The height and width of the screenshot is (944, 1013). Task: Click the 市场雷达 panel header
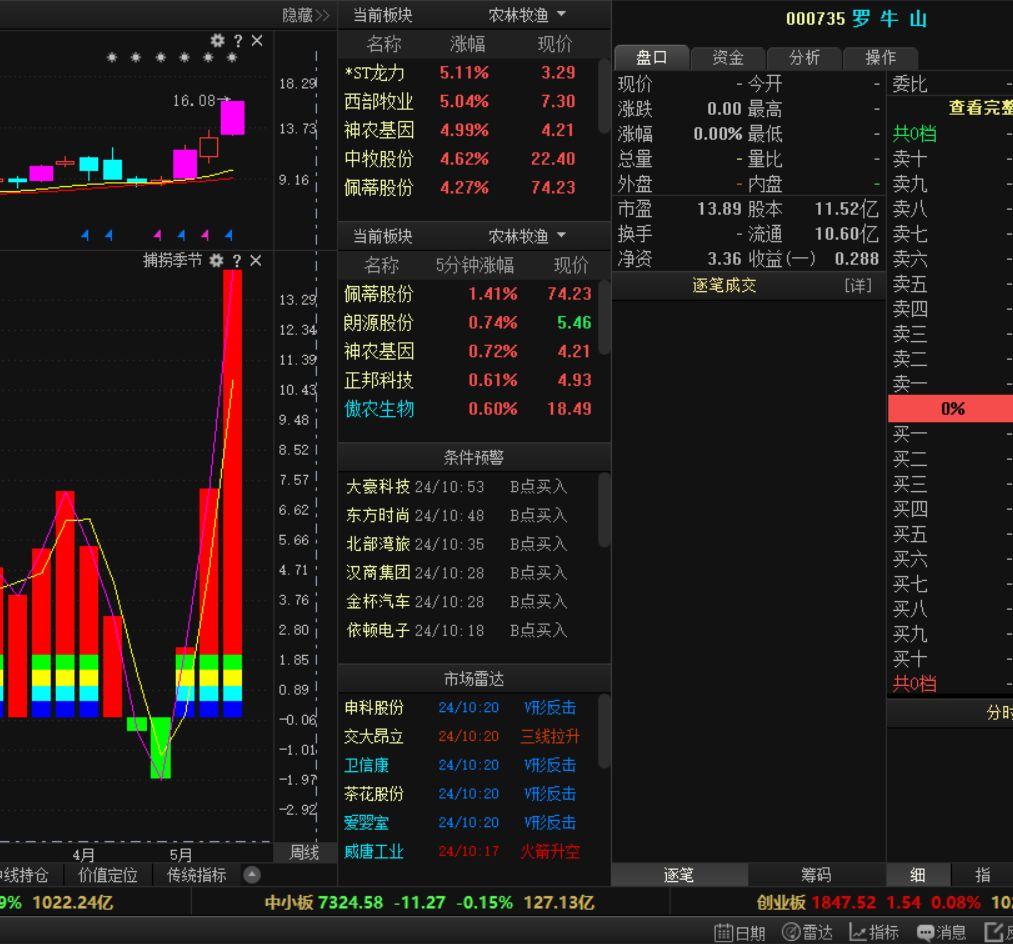[474, 678]
